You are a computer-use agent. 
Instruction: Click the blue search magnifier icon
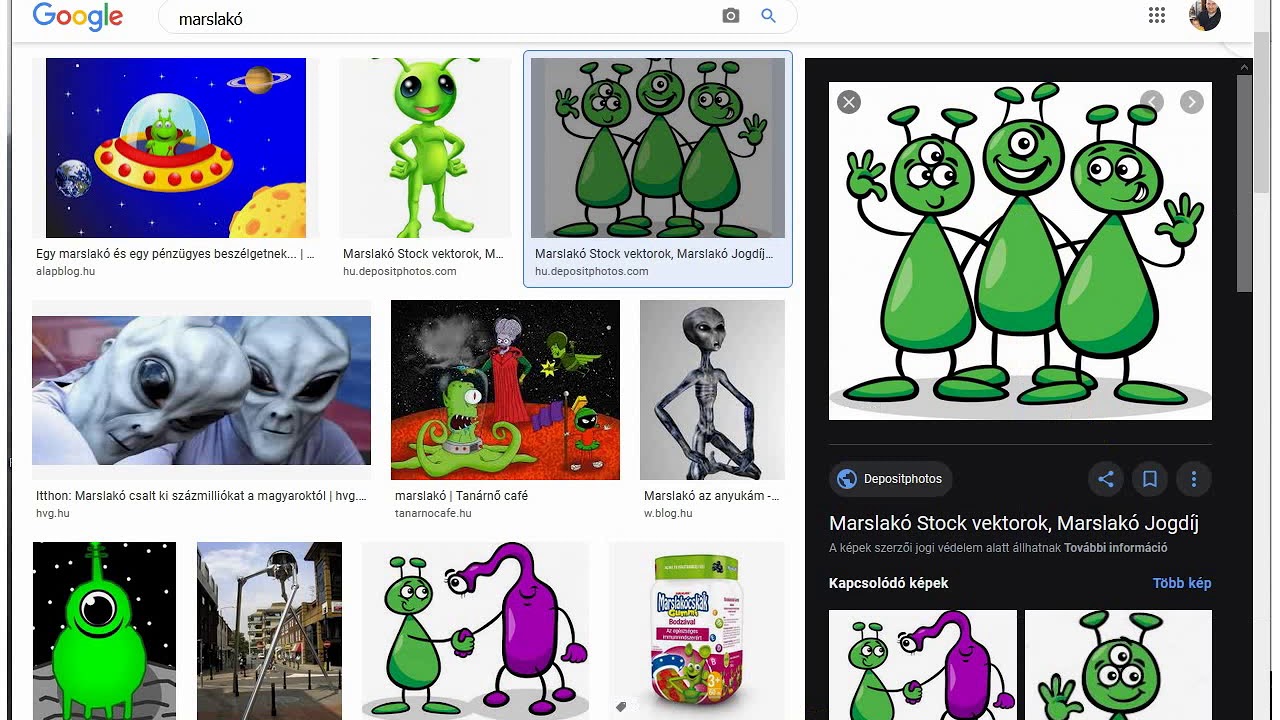point(768,16)
